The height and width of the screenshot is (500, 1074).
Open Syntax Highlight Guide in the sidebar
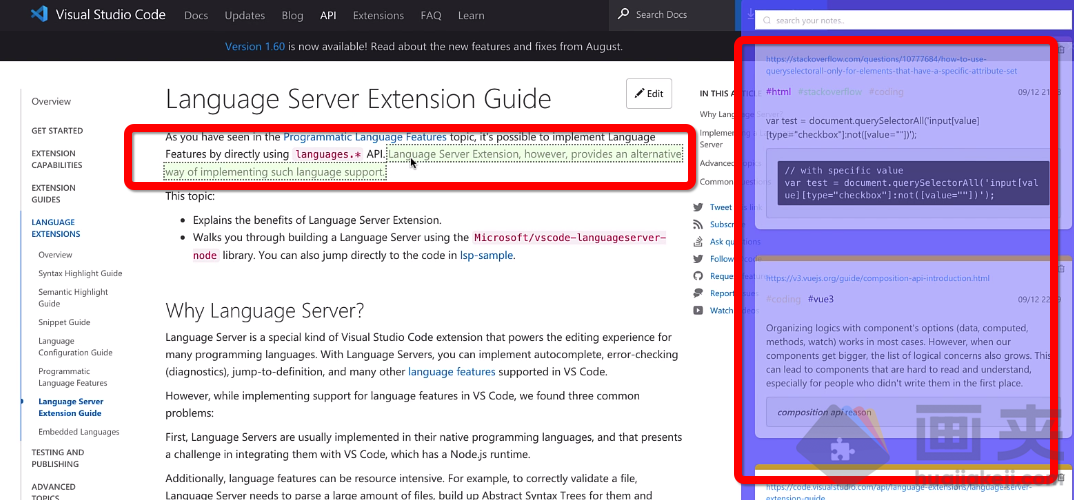tap(80, 273)
